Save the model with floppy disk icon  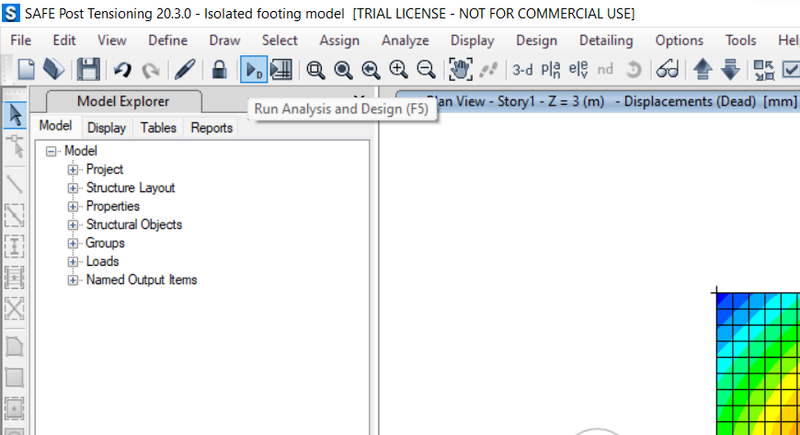pyautogui.click(x=88, y=69)
